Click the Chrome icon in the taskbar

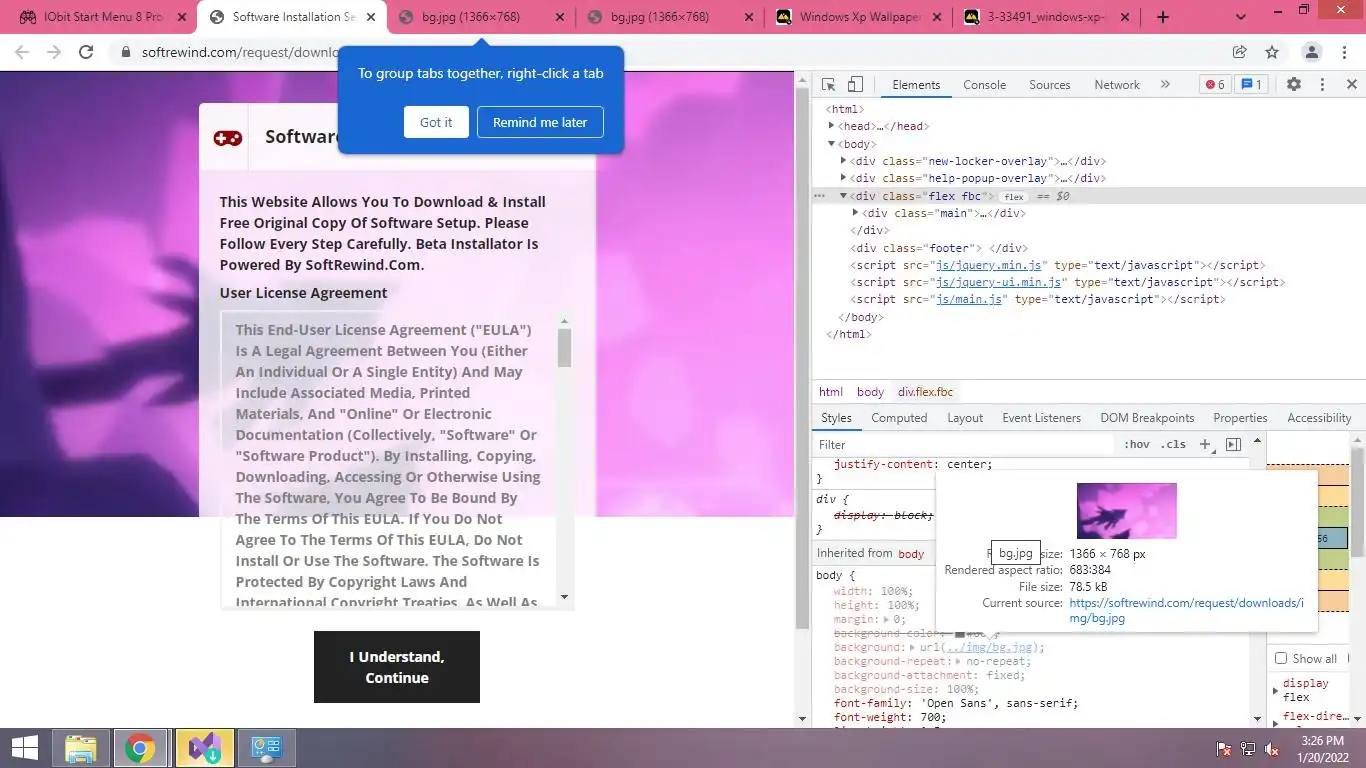tap(140, 748)
